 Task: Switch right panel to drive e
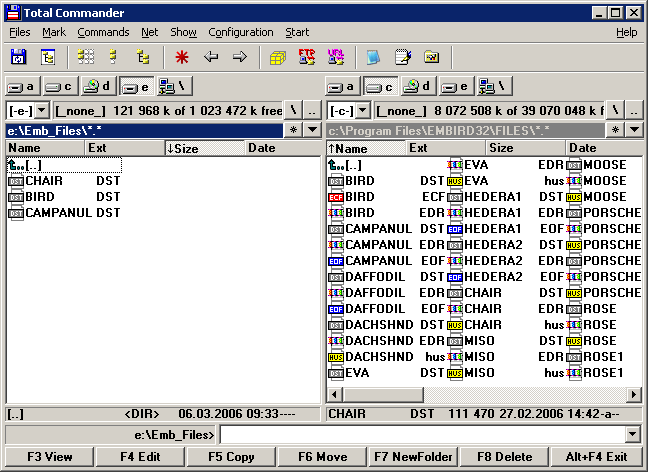coord(457,87)
